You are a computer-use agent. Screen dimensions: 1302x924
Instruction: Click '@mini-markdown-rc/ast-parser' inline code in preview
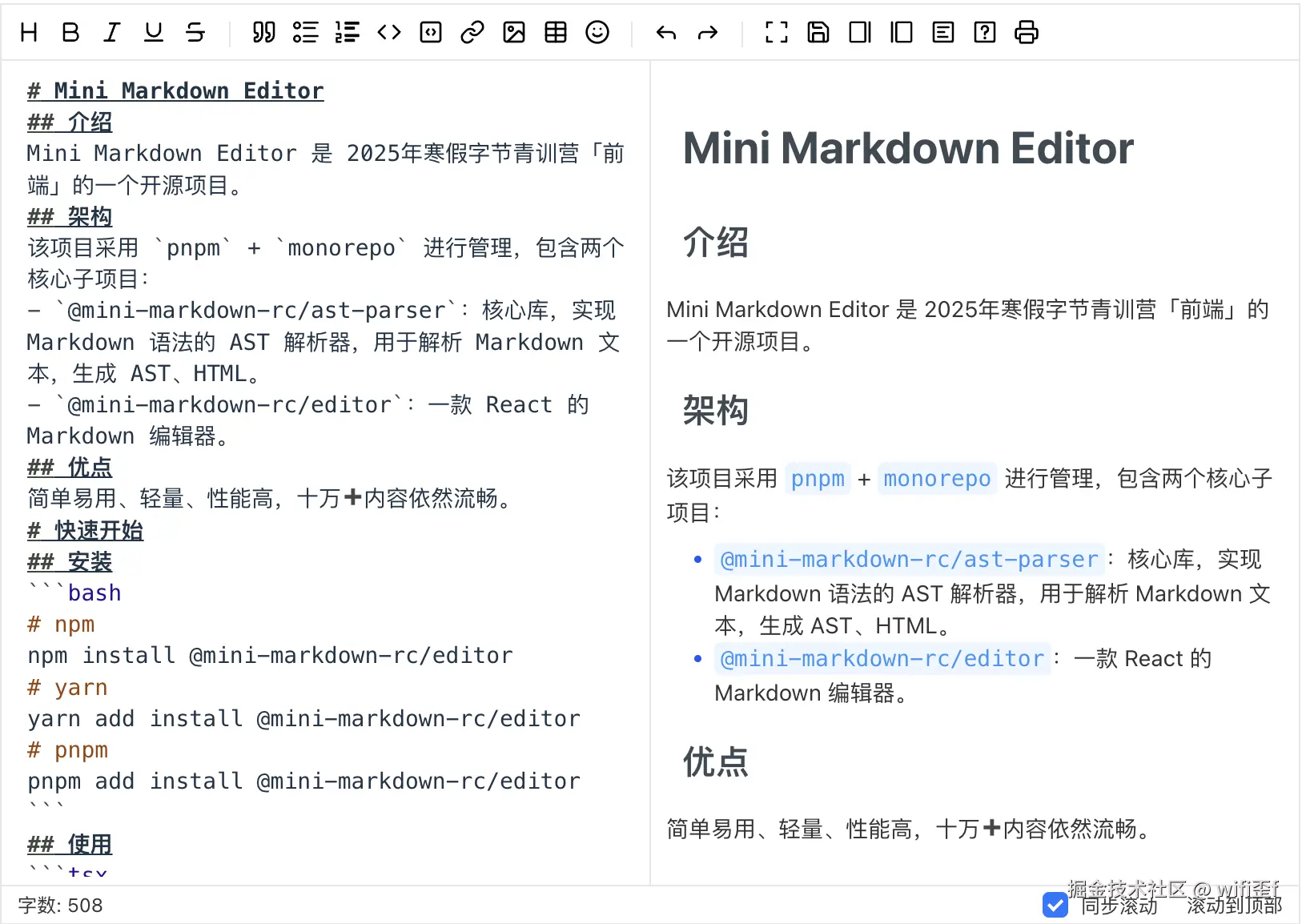909,559
